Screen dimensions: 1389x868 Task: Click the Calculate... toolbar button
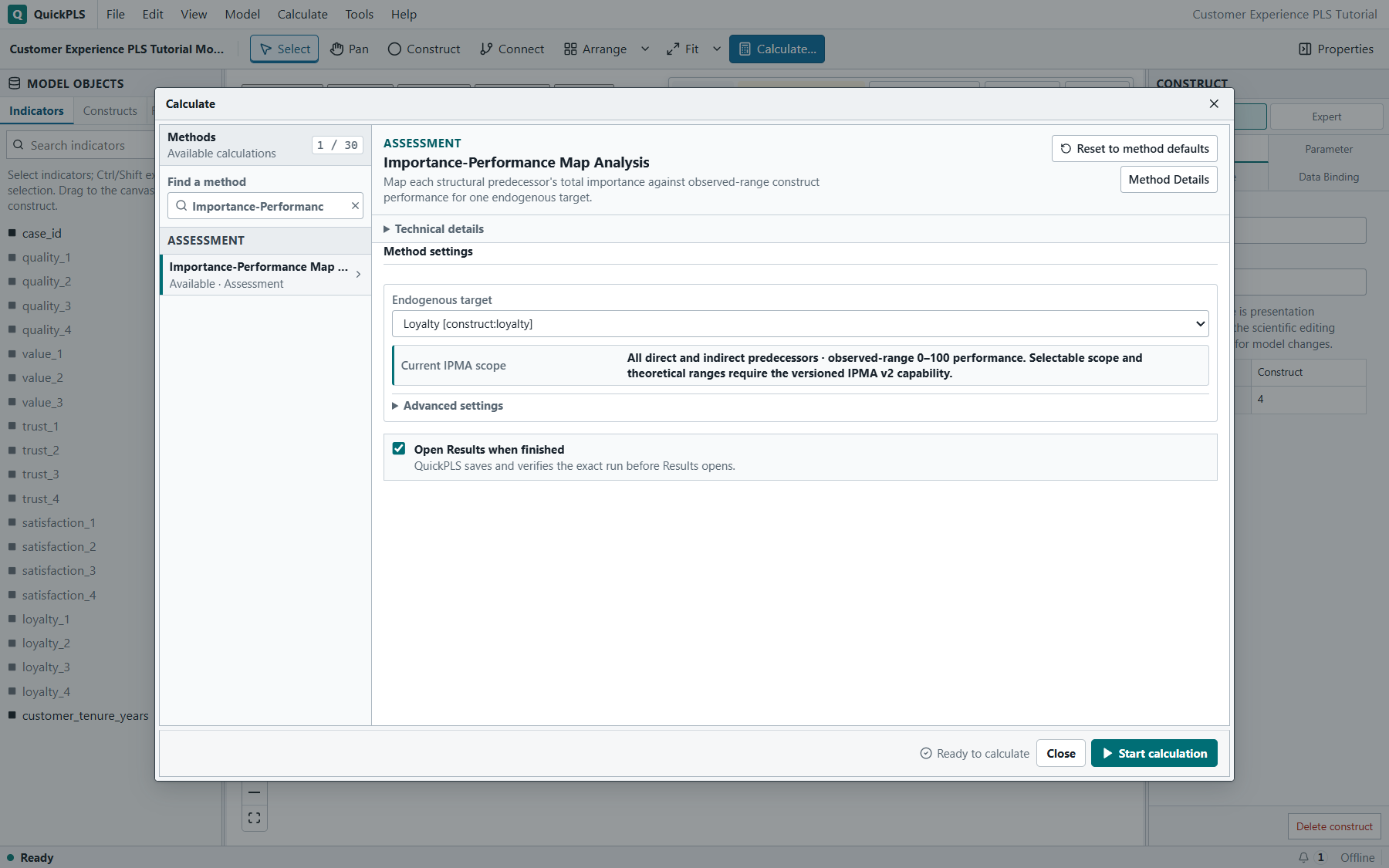coord(777,49)
